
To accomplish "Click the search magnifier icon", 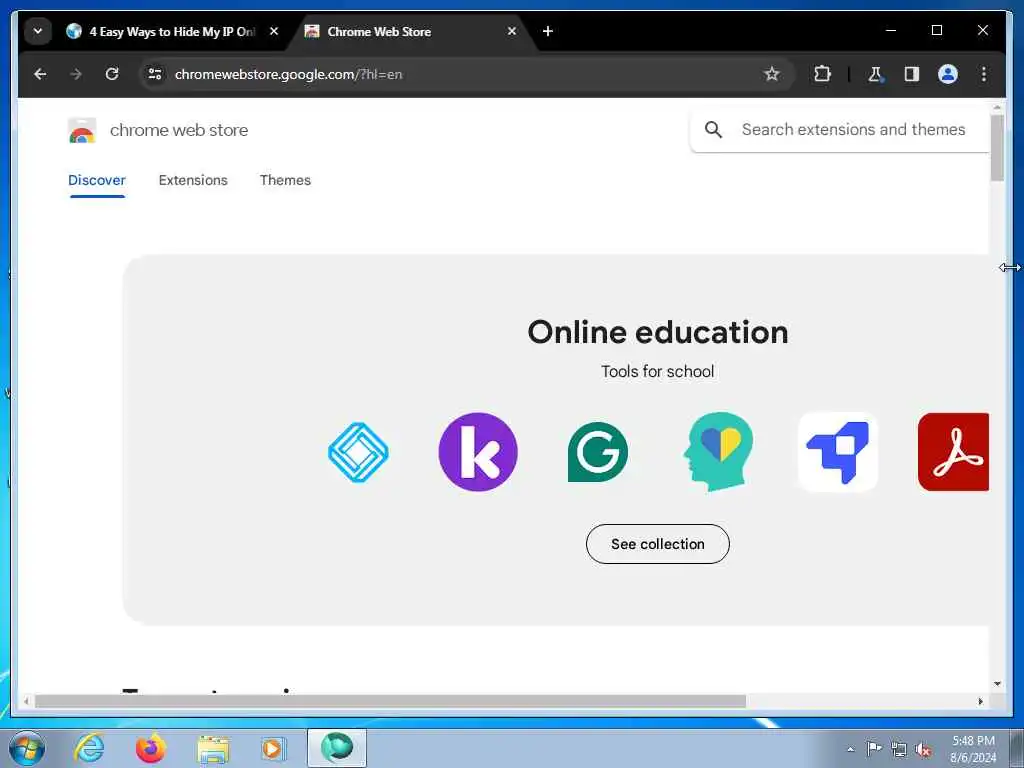I will click(x=713, y=129).
